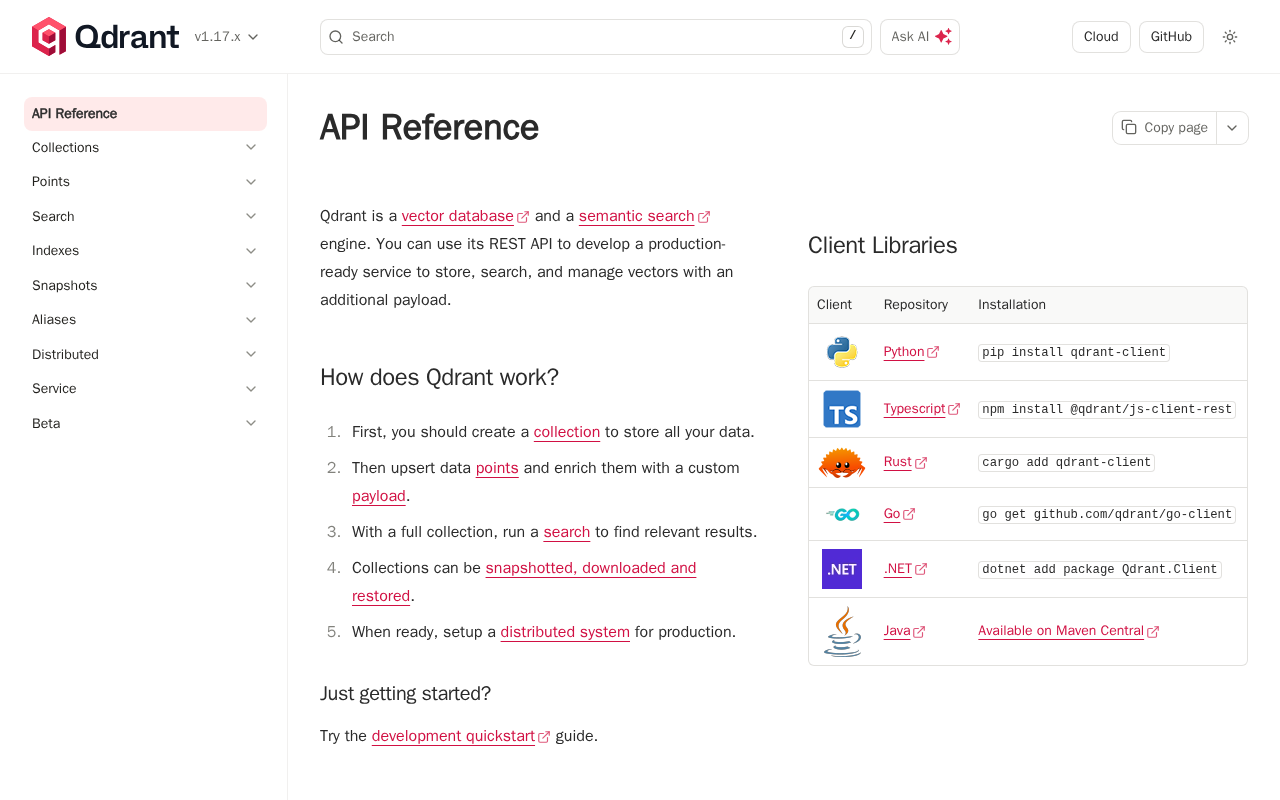The height and width of the screenshot is (800, 1280).
Task: Click the Qdrant logo icon
Action: pos(49,37)
